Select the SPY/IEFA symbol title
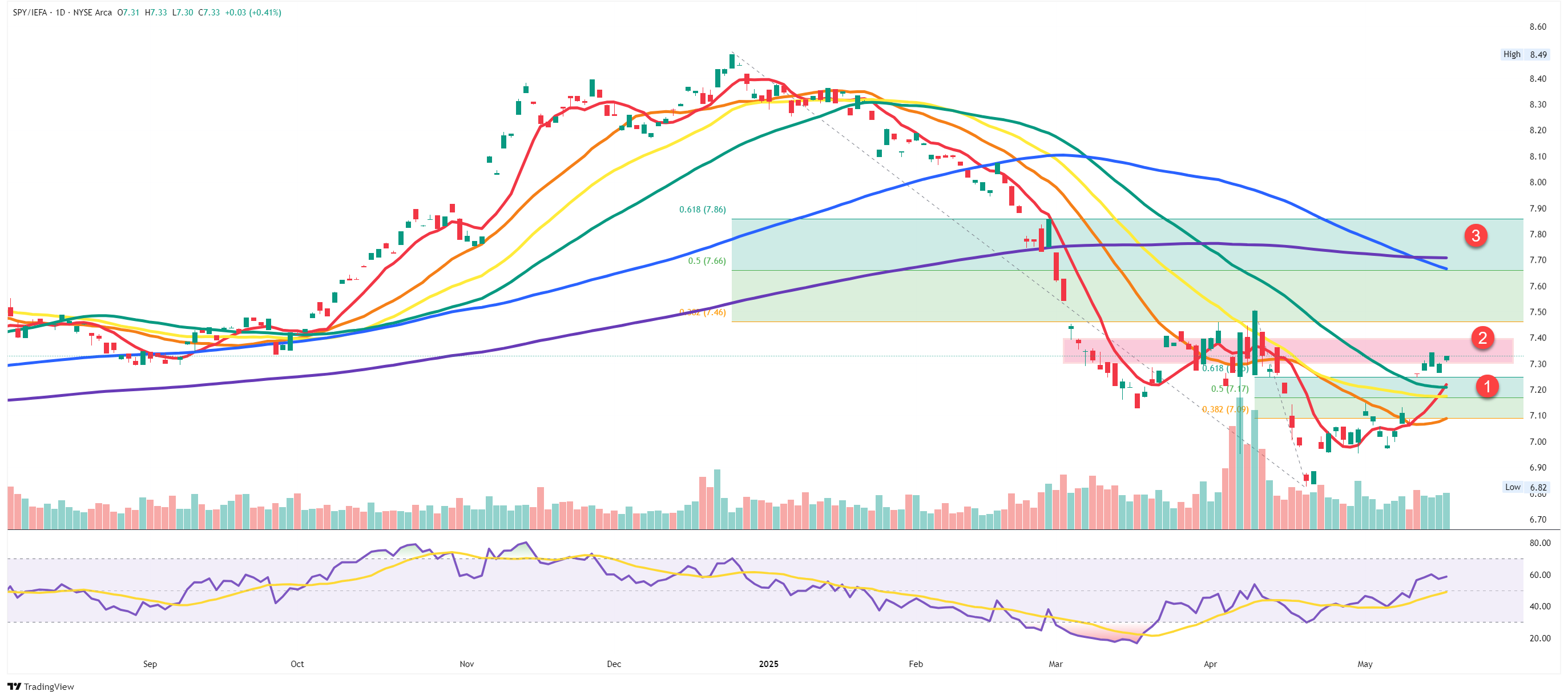This screenshot has height=699, width=1568. click(29, 12)
